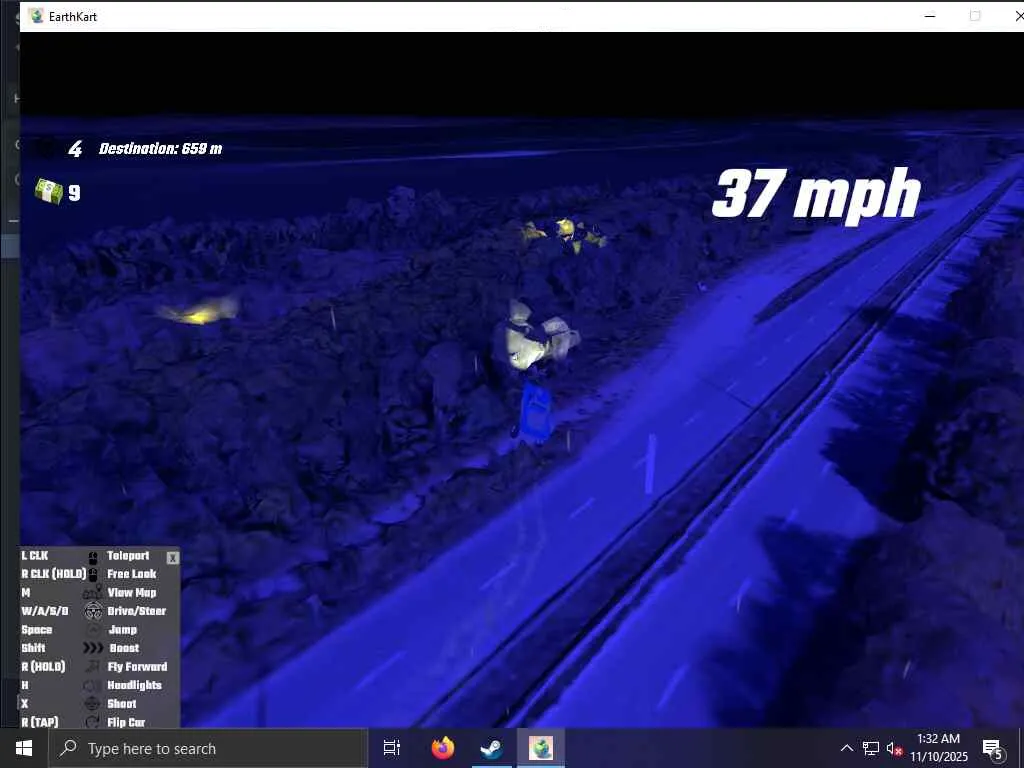Click the "EarthKart" window title text
1024x768 pixels.
pyautogui.click(x=72, y=17)
